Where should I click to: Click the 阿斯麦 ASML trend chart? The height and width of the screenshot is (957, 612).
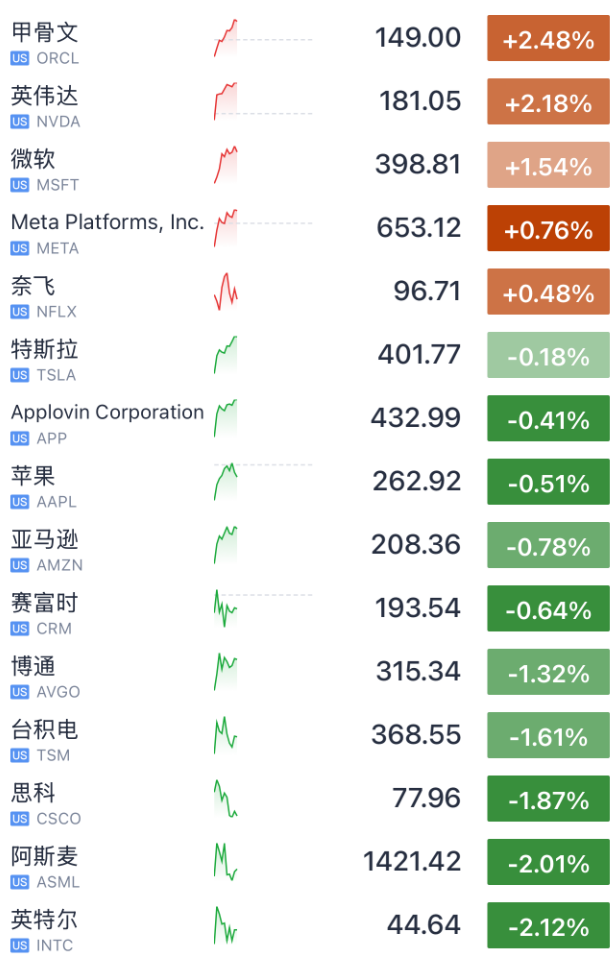pos(224,861)
